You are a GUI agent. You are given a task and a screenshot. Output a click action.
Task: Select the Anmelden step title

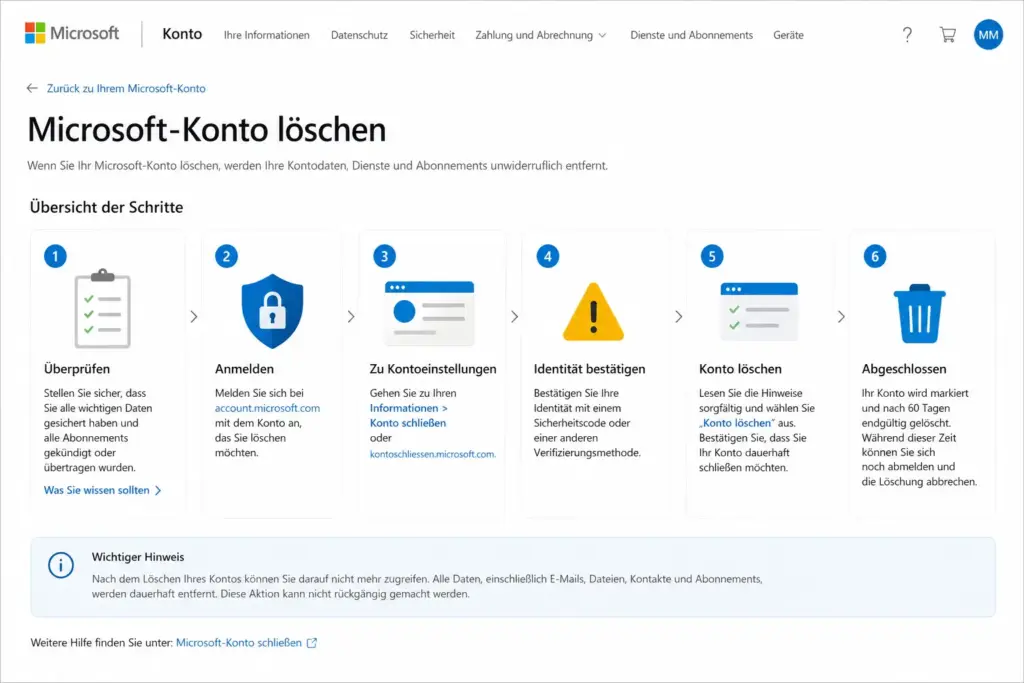[x=244, y=369]
